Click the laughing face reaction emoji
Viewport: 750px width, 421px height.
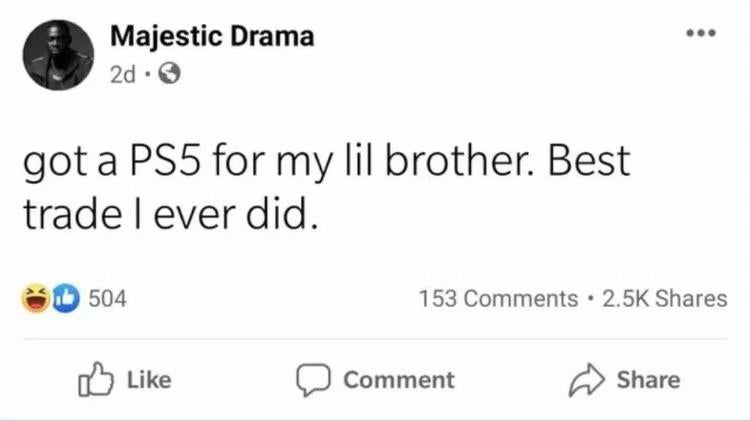tap(36, 298)
